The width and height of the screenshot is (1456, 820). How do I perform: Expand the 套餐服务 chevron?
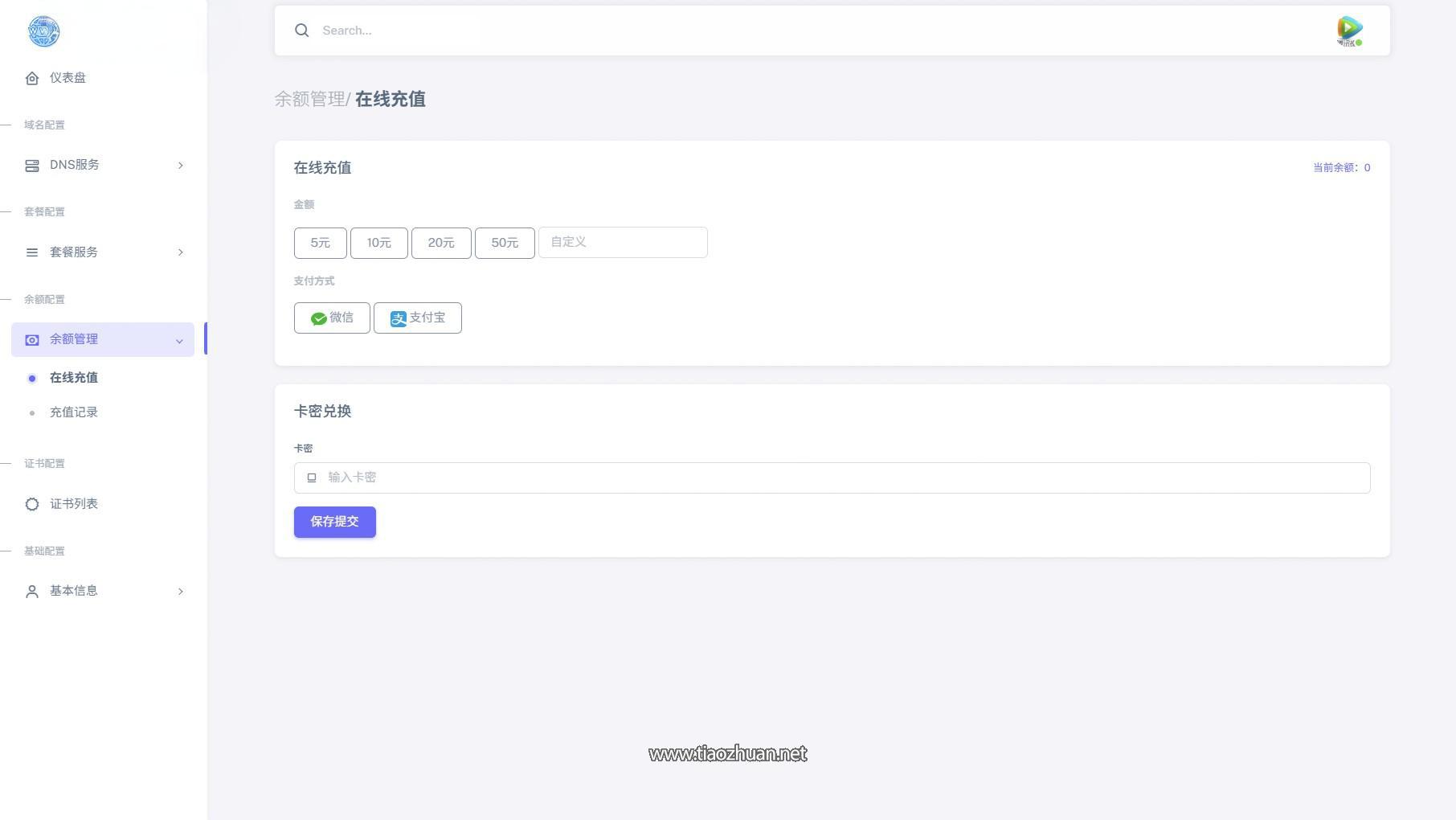tap(181, 252)
